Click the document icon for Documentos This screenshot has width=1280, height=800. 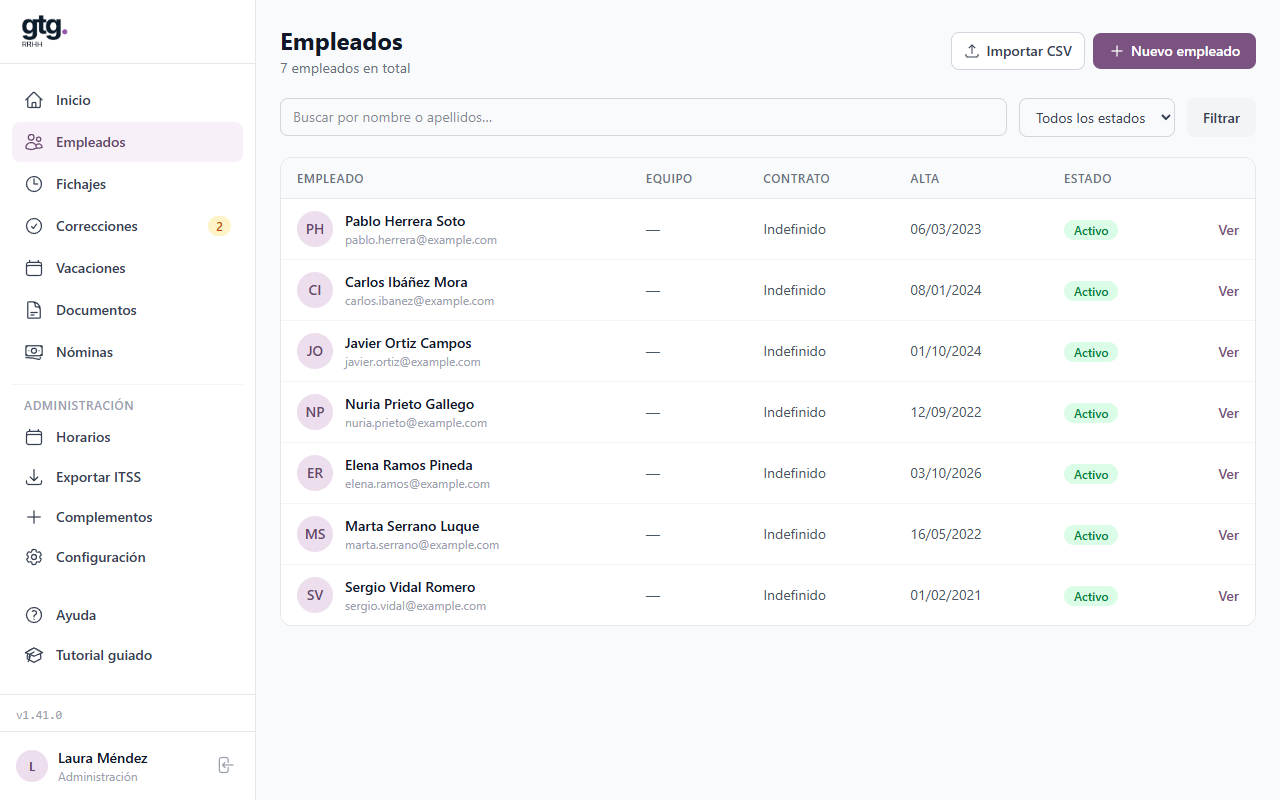[34, 310]
